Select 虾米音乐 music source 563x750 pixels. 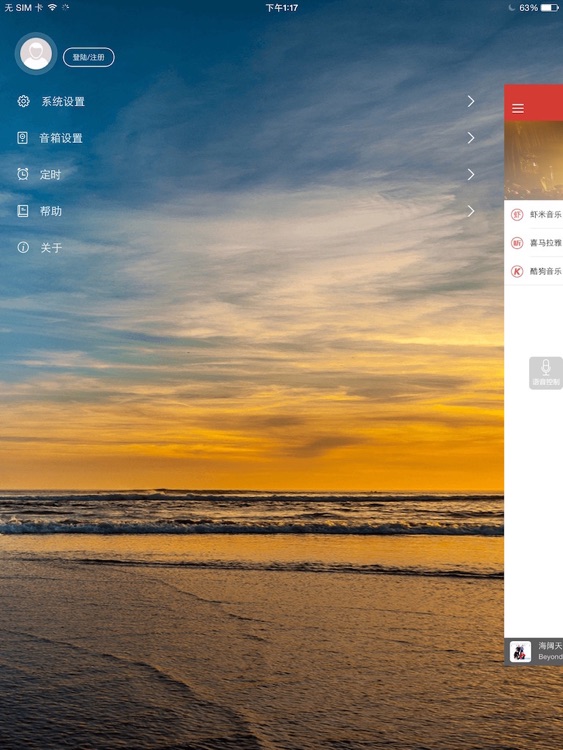534,214
